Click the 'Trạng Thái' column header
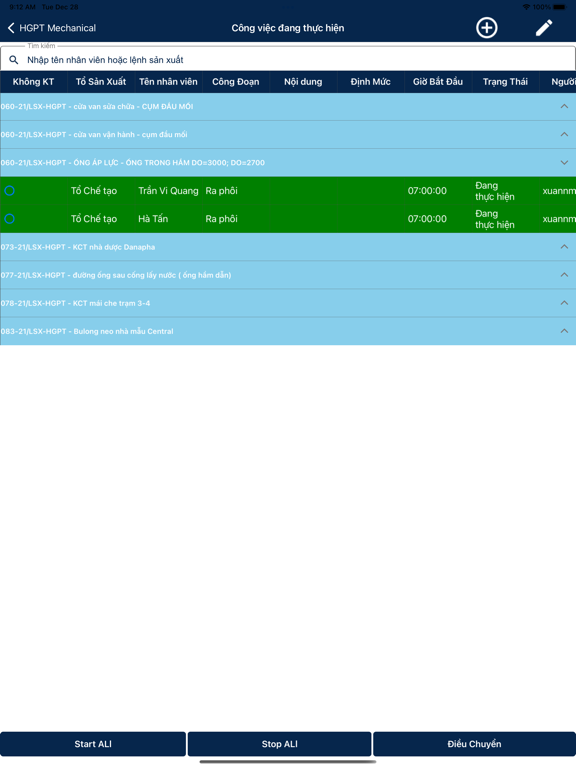 [505, 82]
